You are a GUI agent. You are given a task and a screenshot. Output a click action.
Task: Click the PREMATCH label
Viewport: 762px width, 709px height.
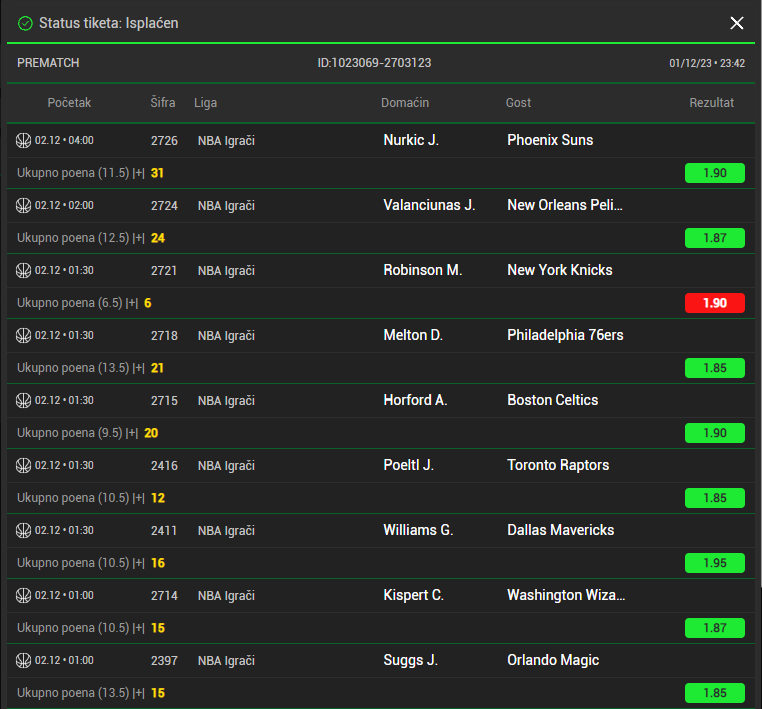click(x=48, y=63)
